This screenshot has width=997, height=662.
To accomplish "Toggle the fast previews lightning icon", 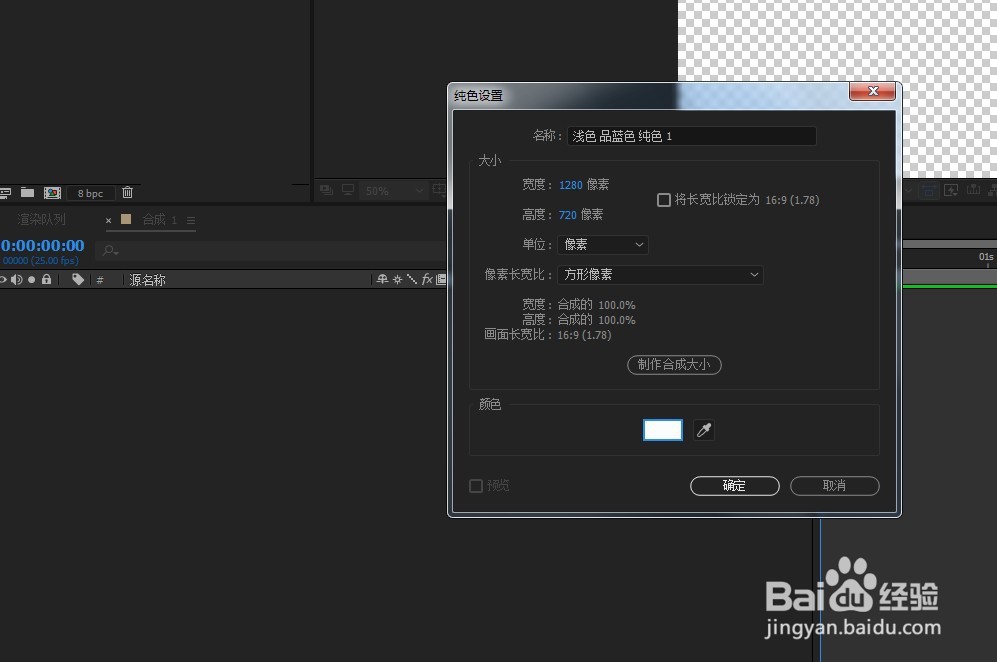I will point(951,190).
